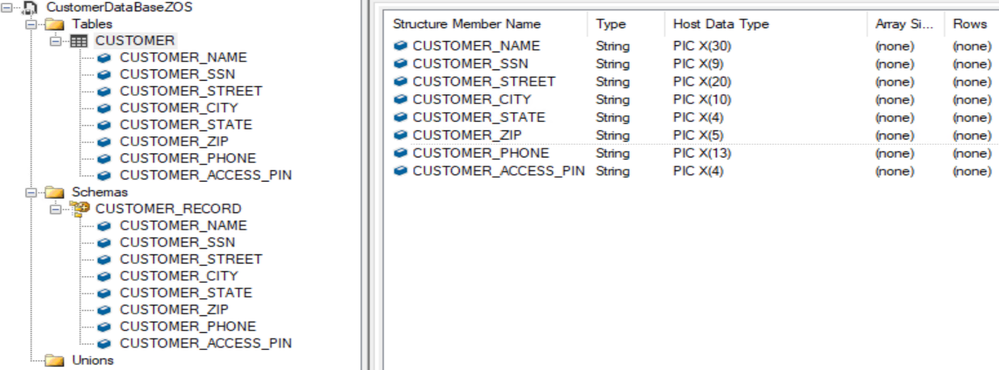Collapse the Tables folder node
Viewport: 999px width, 370px height.
[x=30, y=24]
